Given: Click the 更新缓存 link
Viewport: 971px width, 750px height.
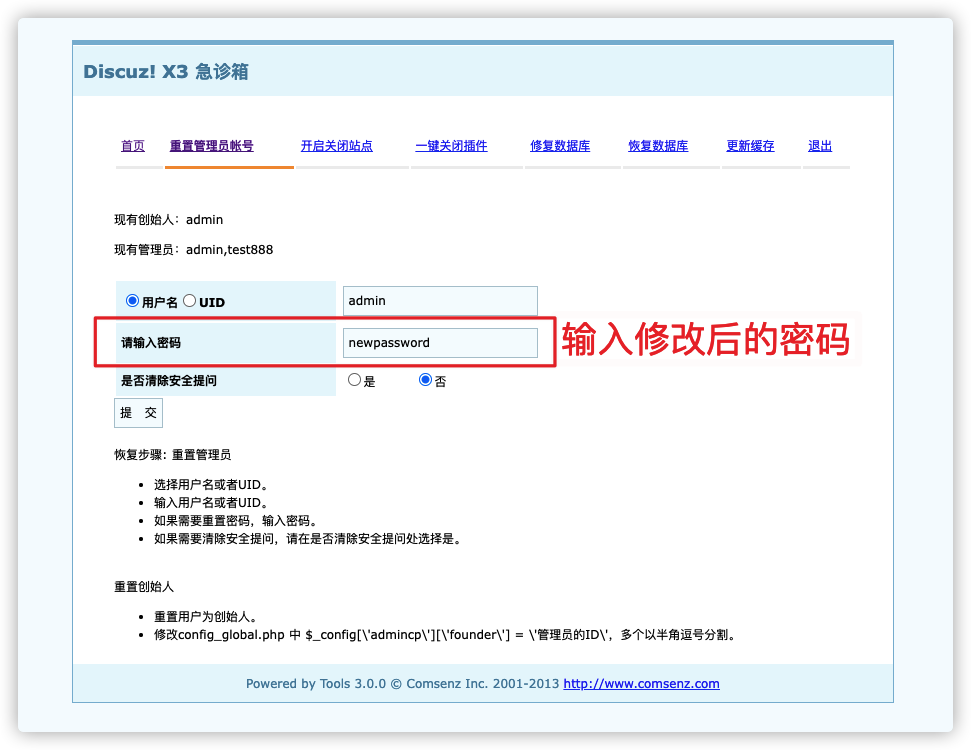Looking at the screenshot, I should click(751, 146).
